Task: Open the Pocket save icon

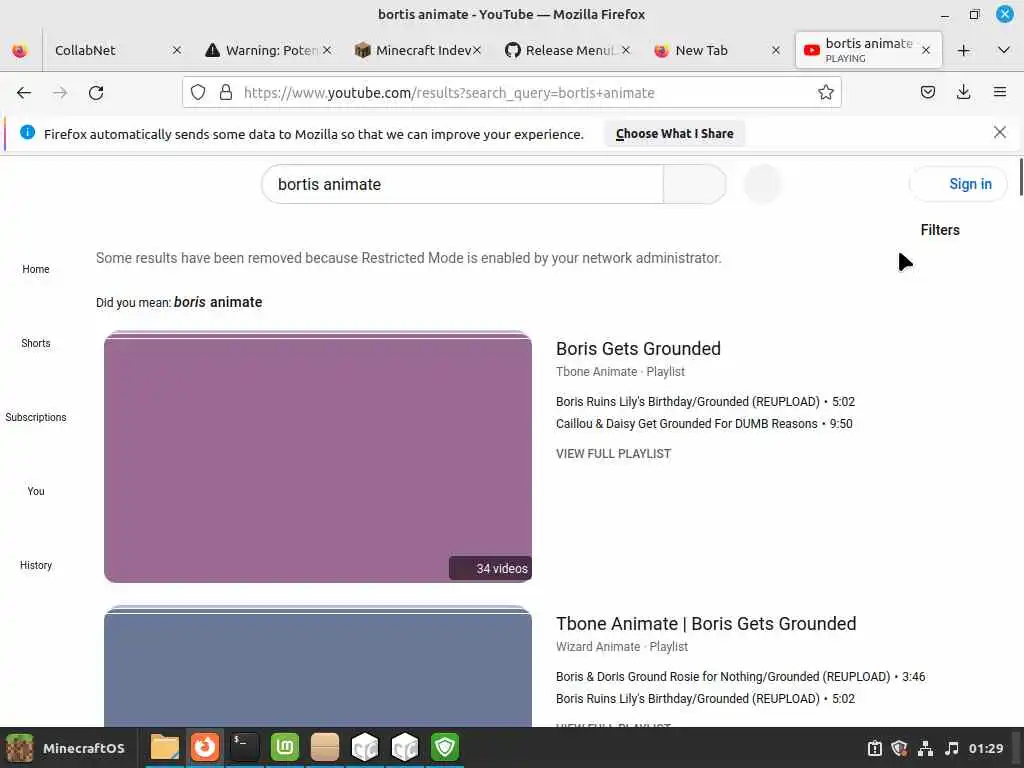Action: tap(927, 92)
